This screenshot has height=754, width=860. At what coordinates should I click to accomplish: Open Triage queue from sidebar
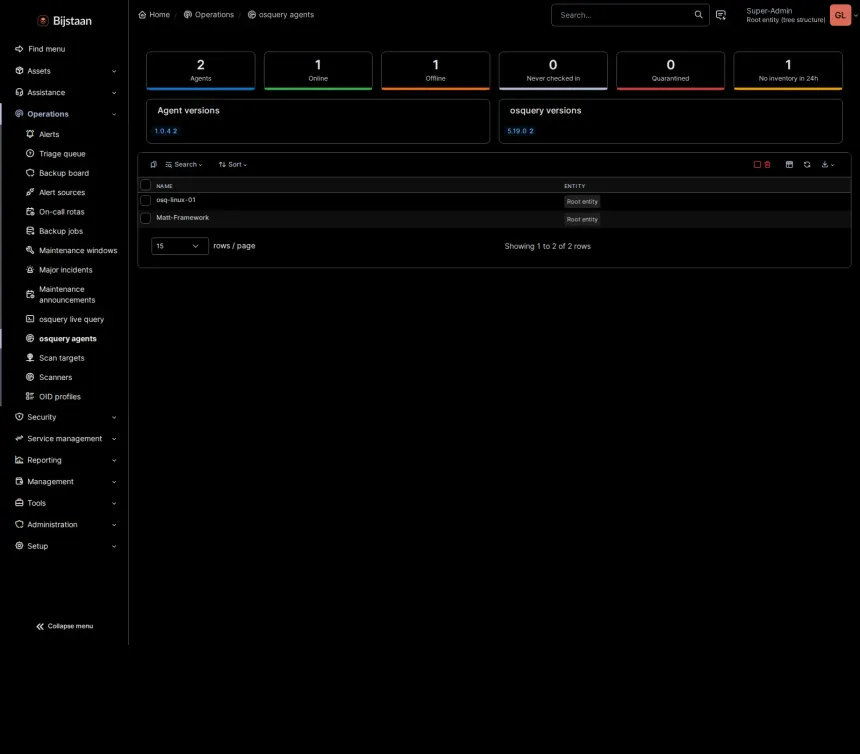[x=61, y=154]
